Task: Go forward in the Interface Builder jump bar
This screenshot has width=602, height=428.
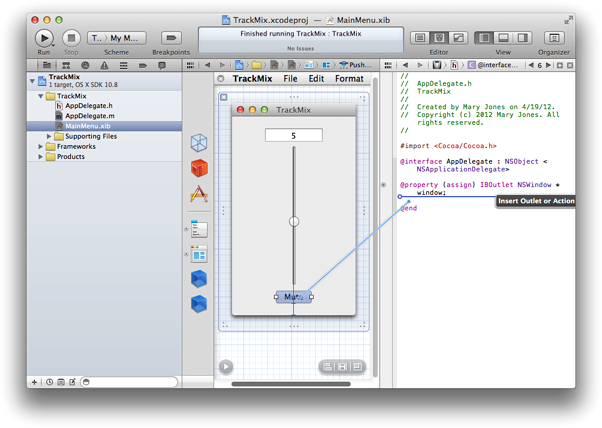Action: tap(222, 65)
